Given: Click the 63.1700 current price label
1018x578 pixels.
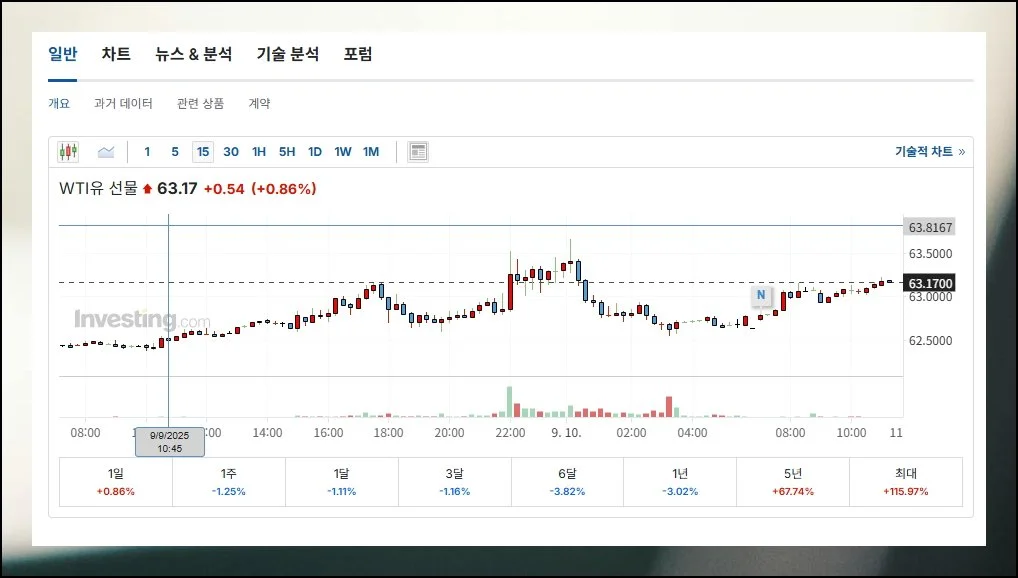Looking at the screenshot, I should (x=929, y=284).
